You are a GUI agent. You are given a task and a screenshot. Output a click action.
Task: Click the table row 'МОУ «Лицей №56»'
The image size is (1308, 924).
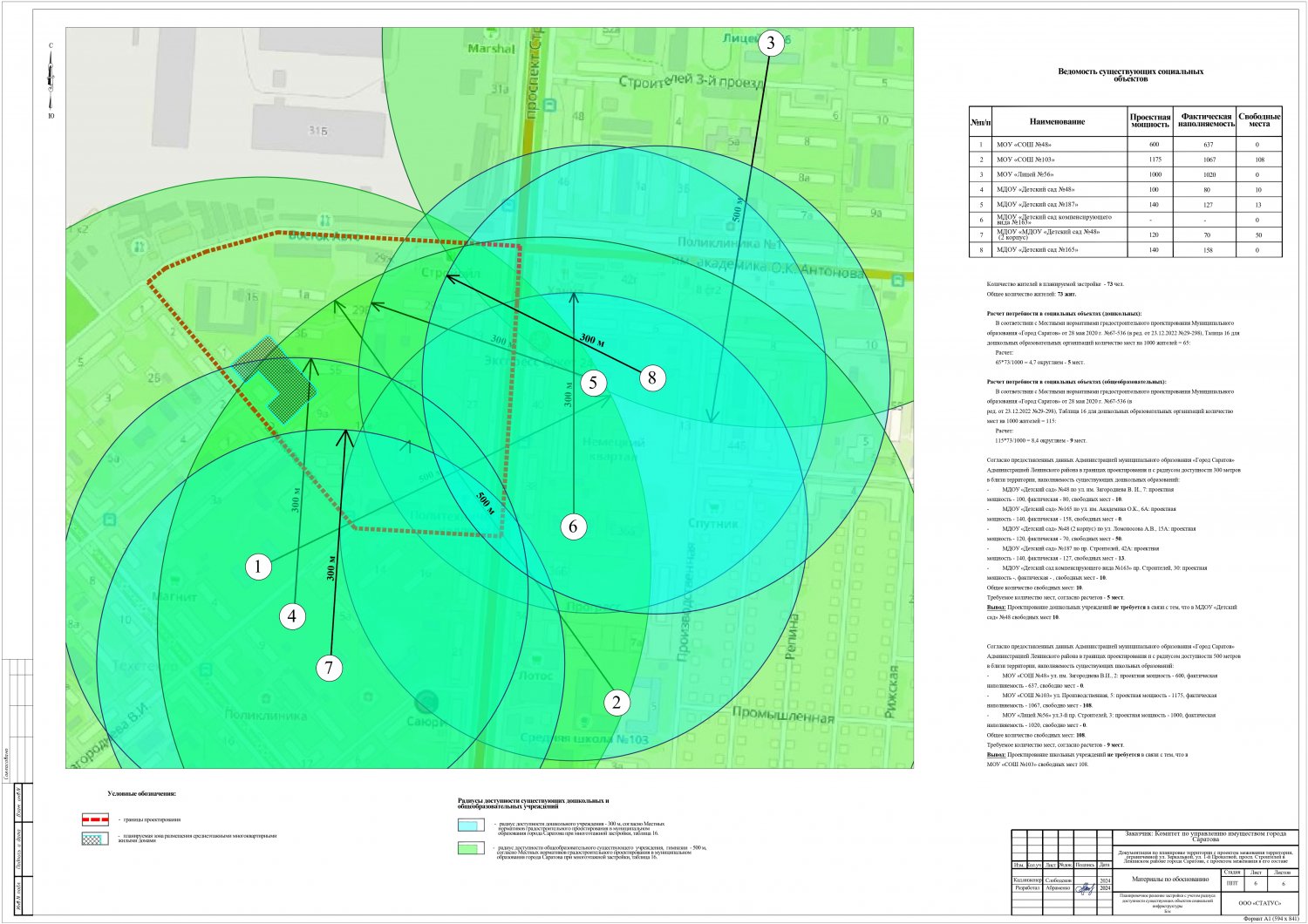click(x=1126, y=174)
